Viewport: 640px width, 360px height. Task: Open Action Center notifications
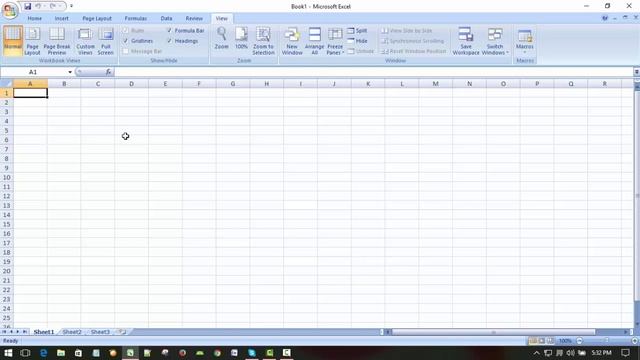[x=625, y=353]
